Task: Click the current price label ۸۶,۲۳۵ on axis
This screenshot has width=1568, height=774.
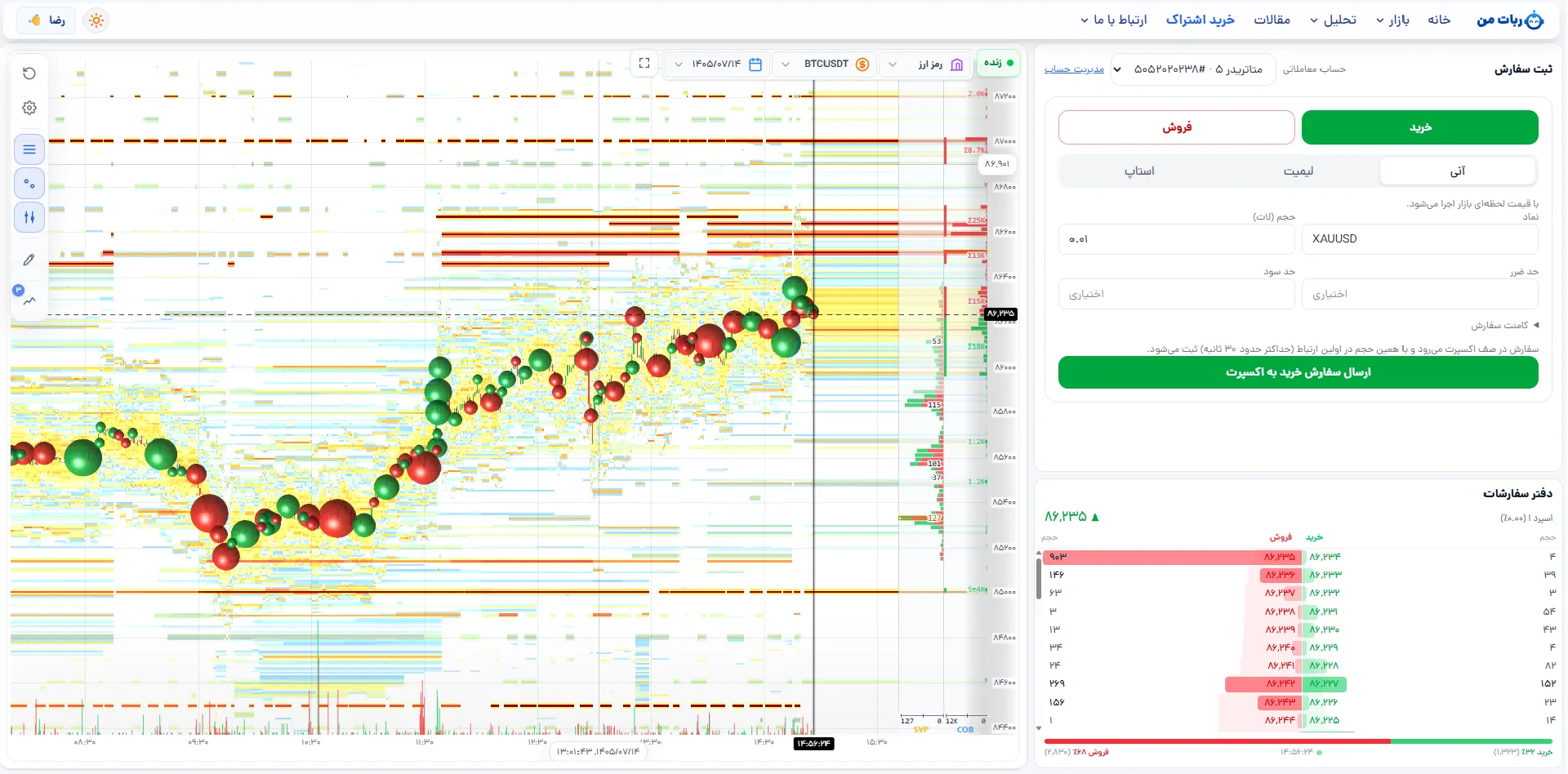Action: (1000, 314)
